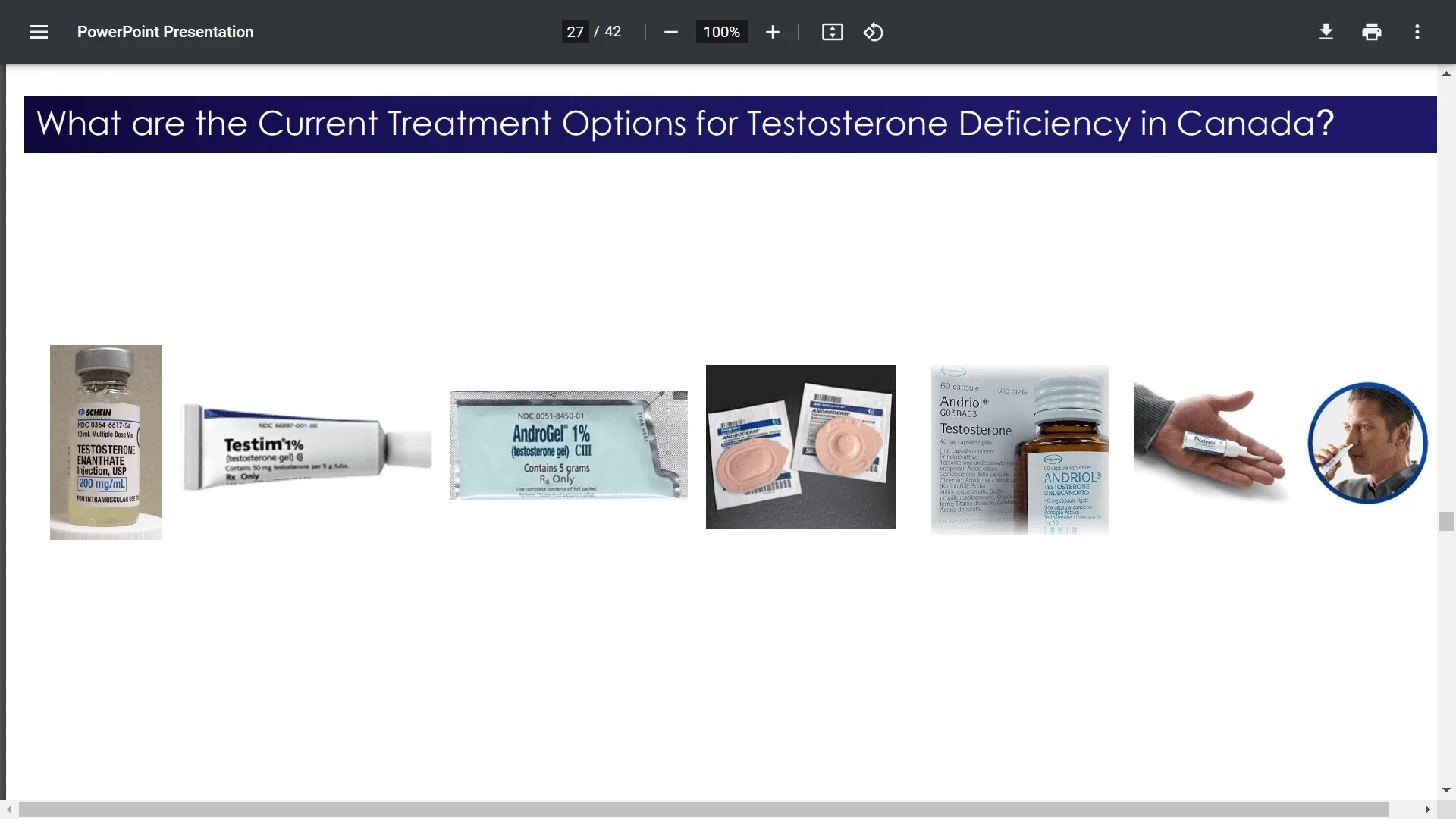Open the sidebar menu hamburger icon

pos(39,32)
